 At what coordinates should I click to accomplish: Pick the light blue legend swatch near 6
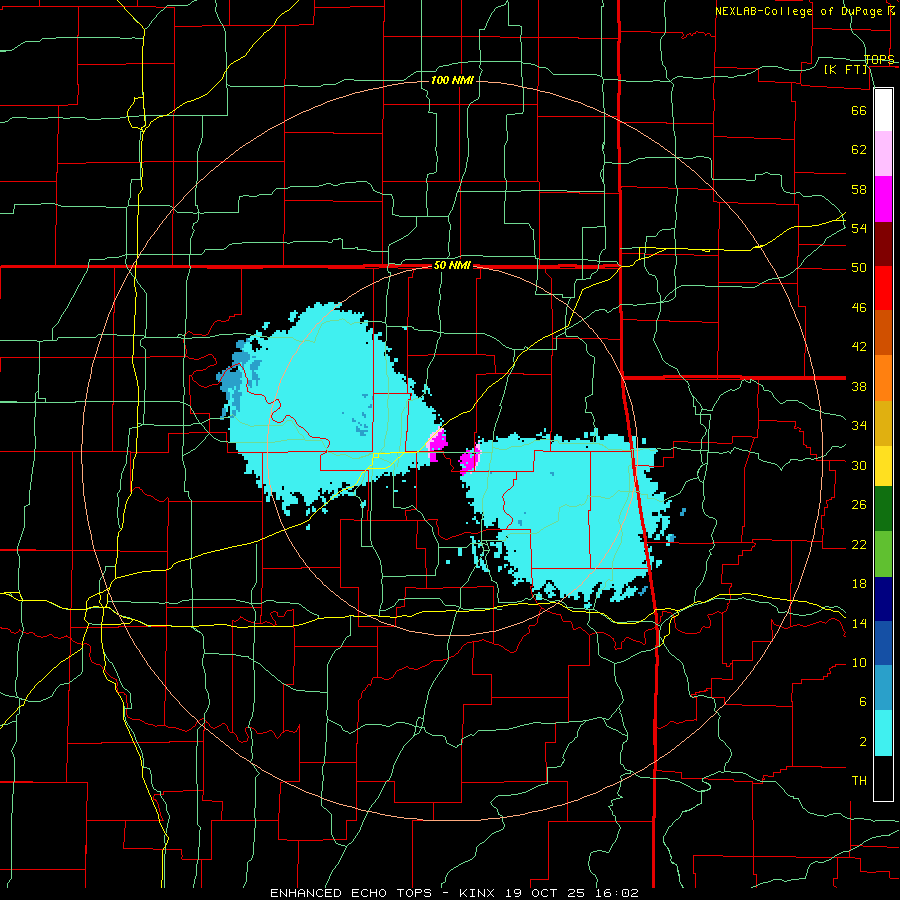[x=883, y=688]
